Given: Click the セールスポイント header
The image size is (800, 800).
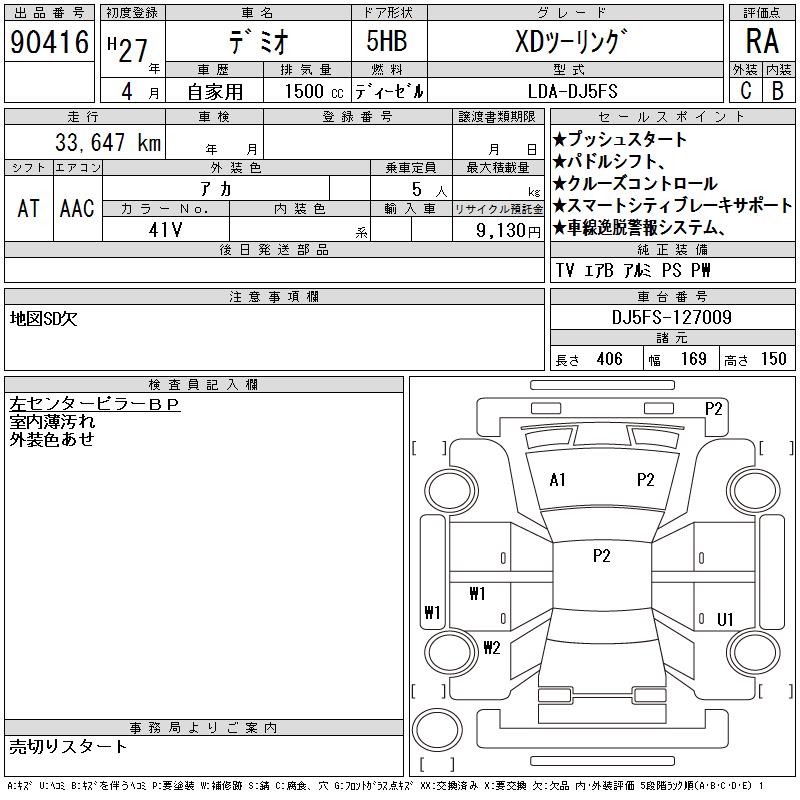Looking at the screenshot, I should (672, 117).
